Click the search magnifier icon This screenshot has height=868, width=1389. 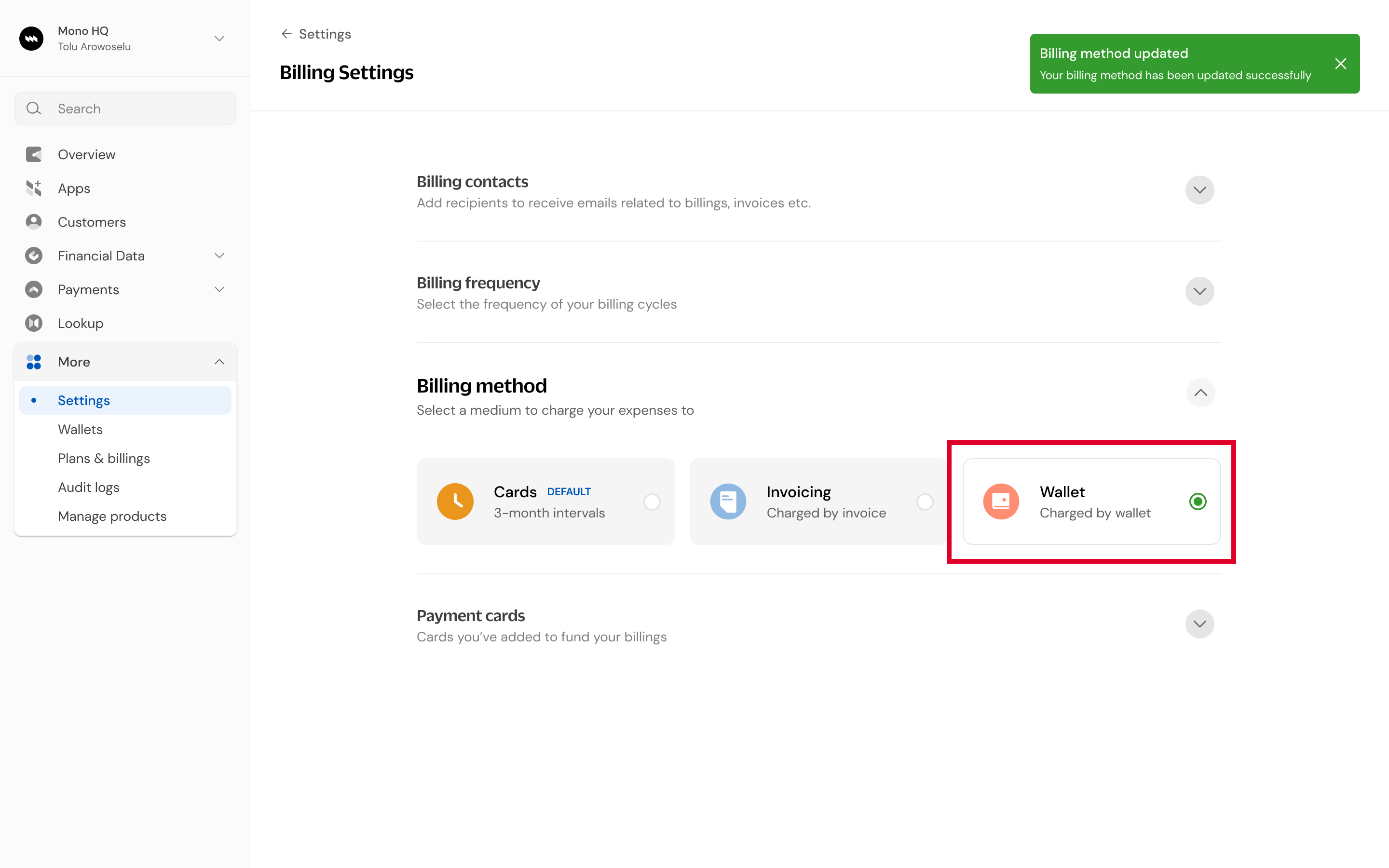coord(34,108)
